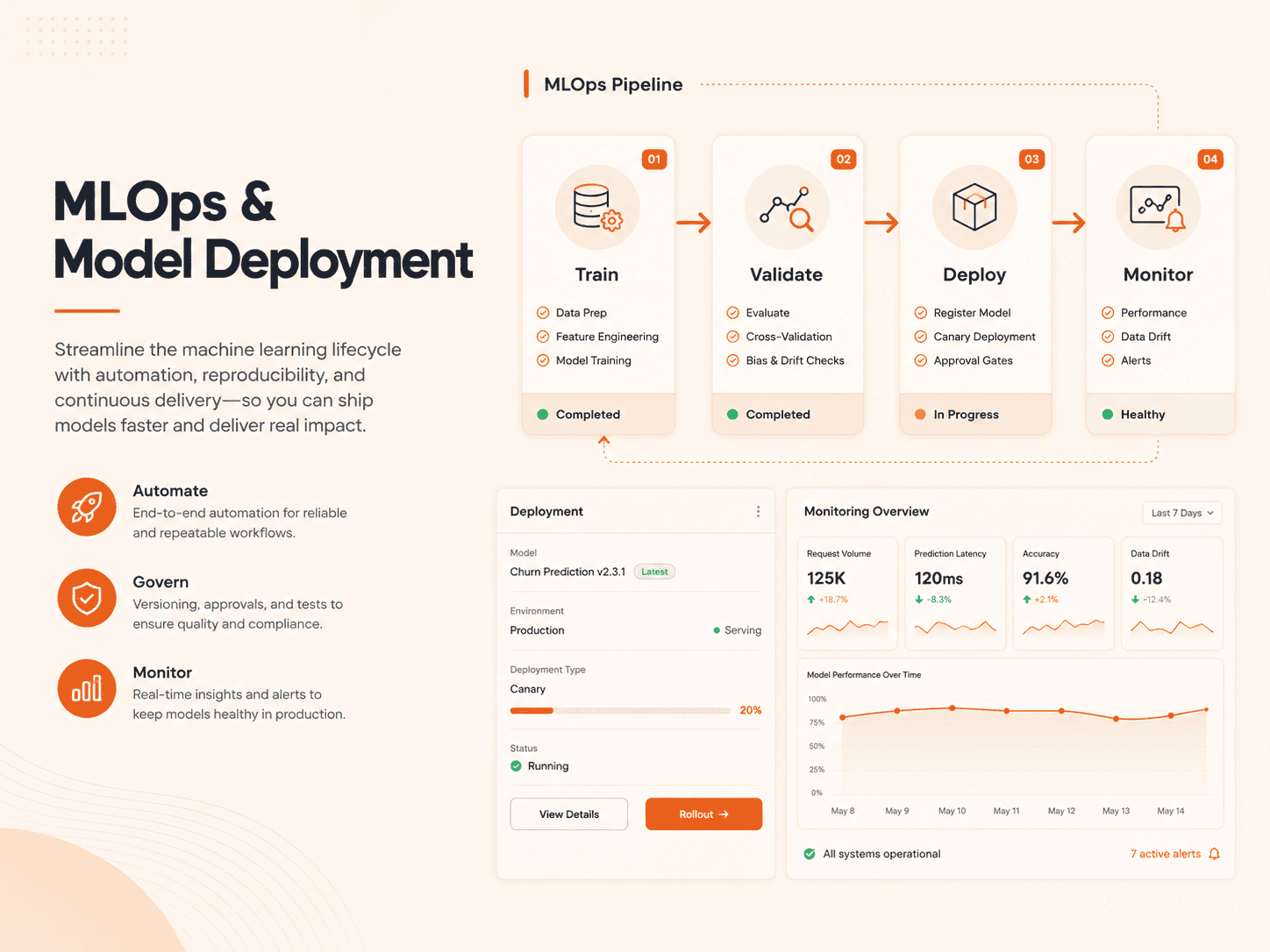
Task: Click the May 8 axis label
Action: tap(843, 811)
